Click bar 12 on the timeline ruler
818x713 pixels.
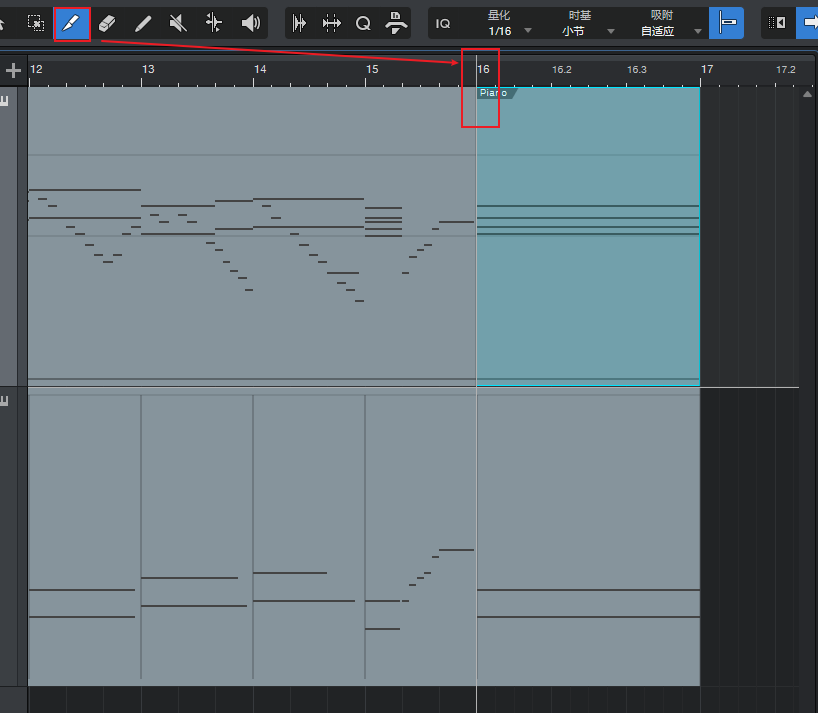tap(36, 69)
